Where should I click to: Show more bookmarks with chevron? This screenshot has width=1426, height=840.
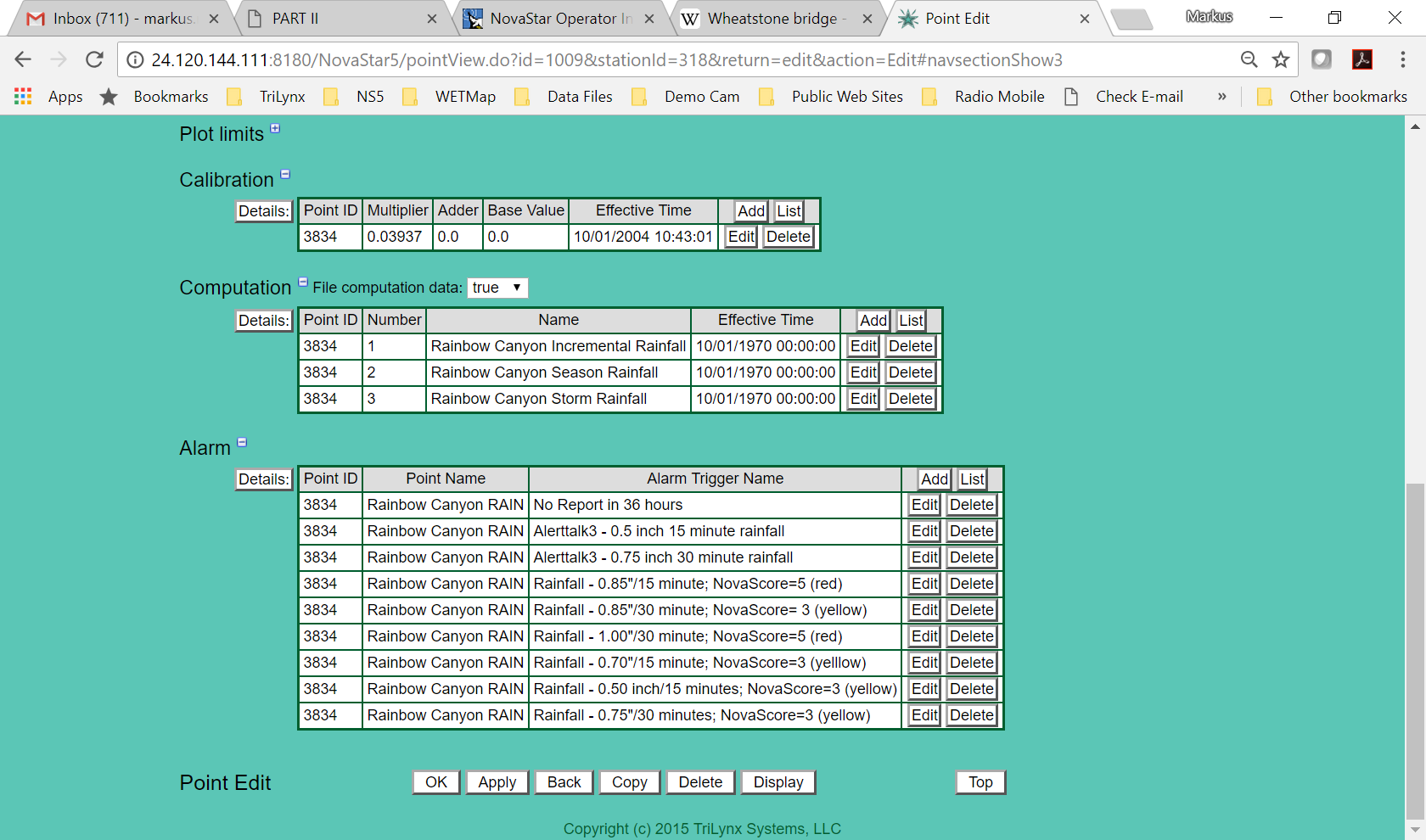(x=1221, y=97)
